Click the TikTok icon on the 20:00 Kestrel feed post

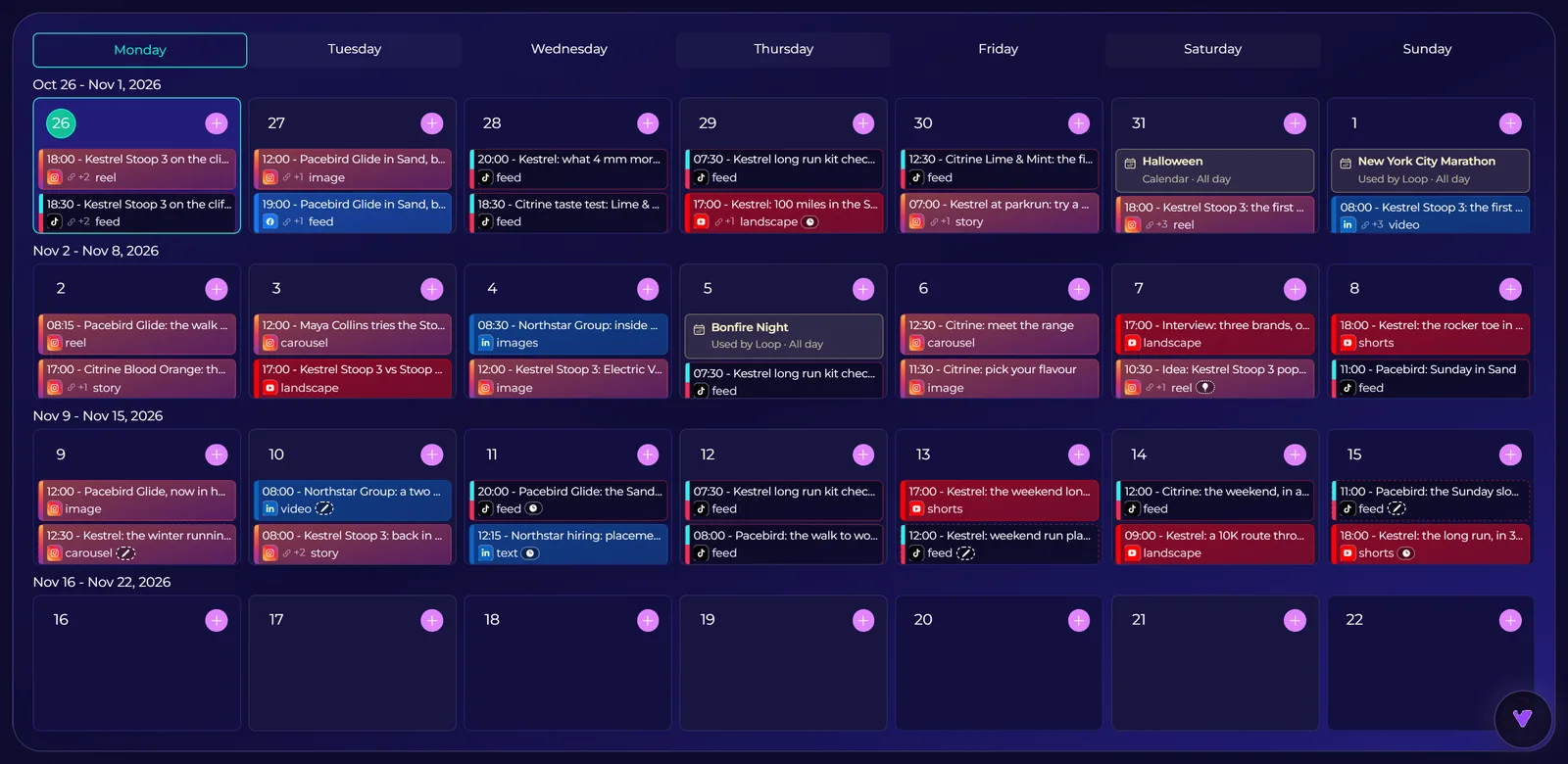tap(485, 177)
